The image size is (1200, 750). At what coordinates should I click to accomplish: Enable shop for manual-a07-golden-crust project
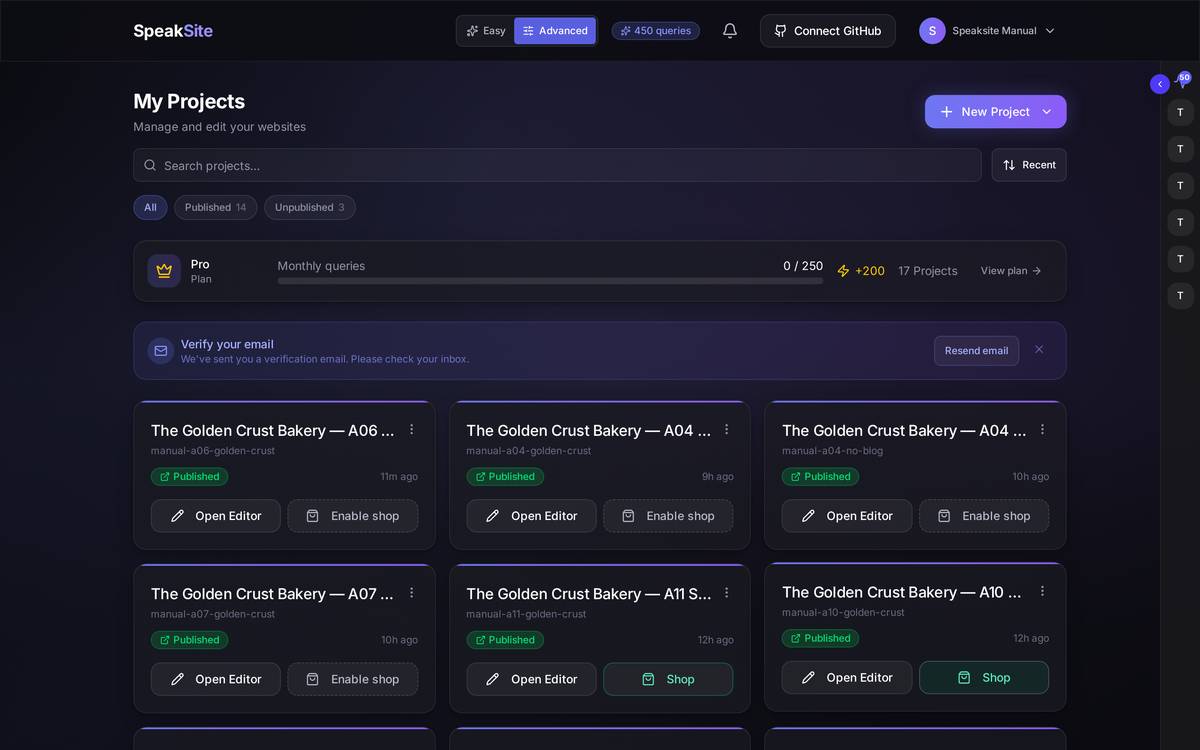tap(353, 679)
